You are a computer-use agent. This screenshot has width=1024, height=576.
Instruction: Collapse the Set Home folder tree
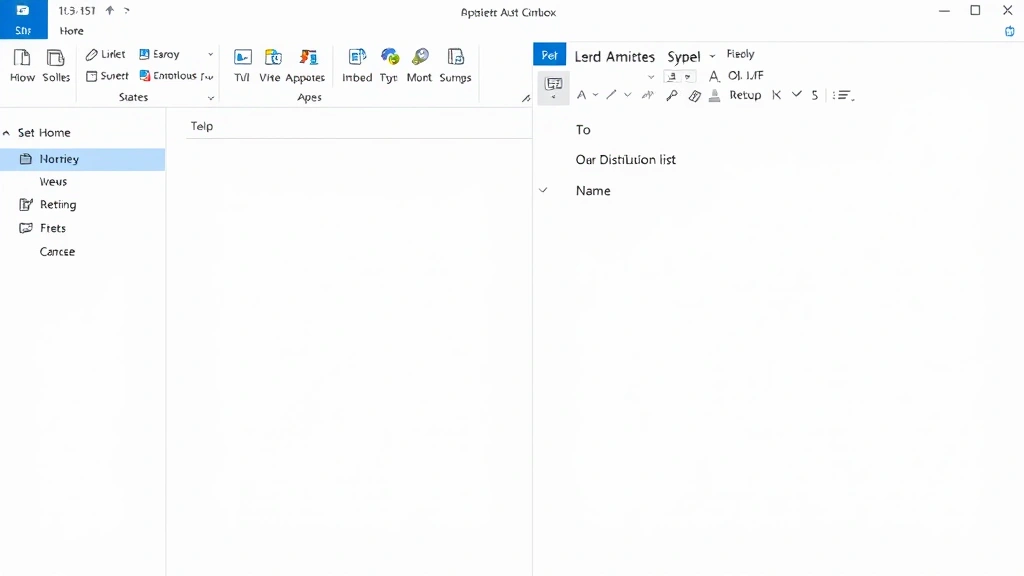click(7, 133)
